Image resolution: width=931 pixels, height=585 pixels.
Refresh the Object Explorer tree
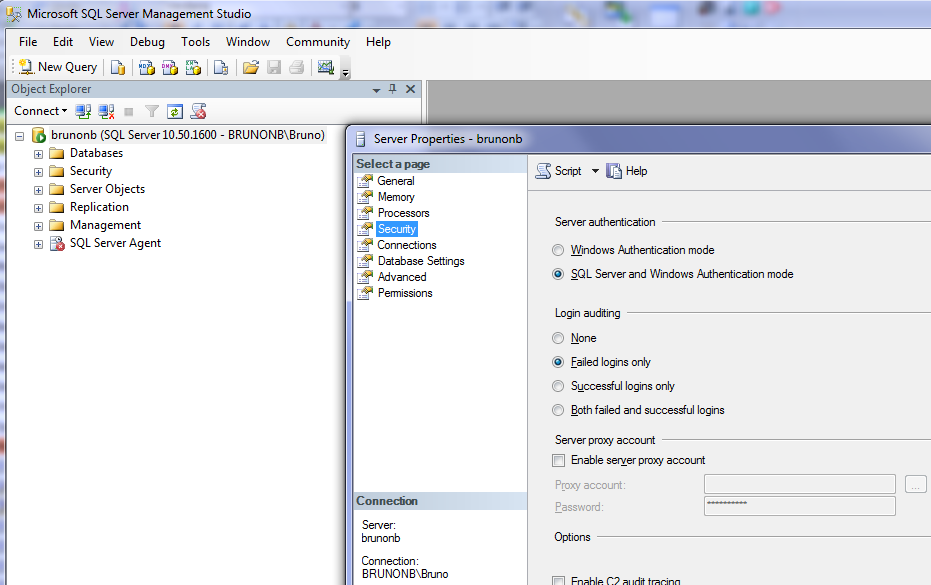(175, 111)
